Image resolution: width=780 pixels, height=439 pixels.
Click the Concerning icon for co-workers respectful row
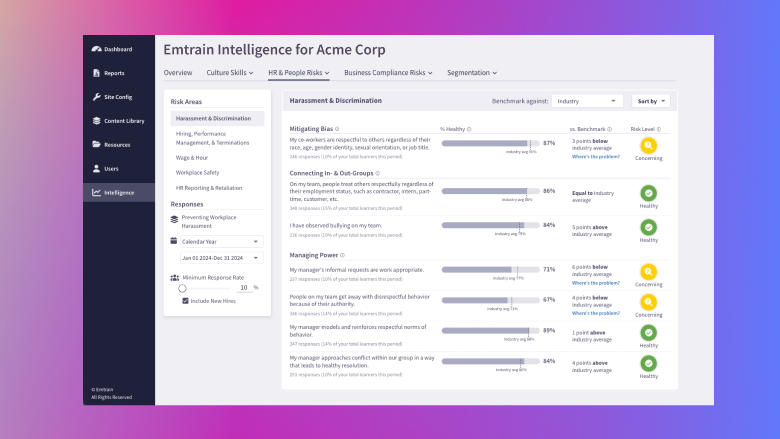pos(648,145)
